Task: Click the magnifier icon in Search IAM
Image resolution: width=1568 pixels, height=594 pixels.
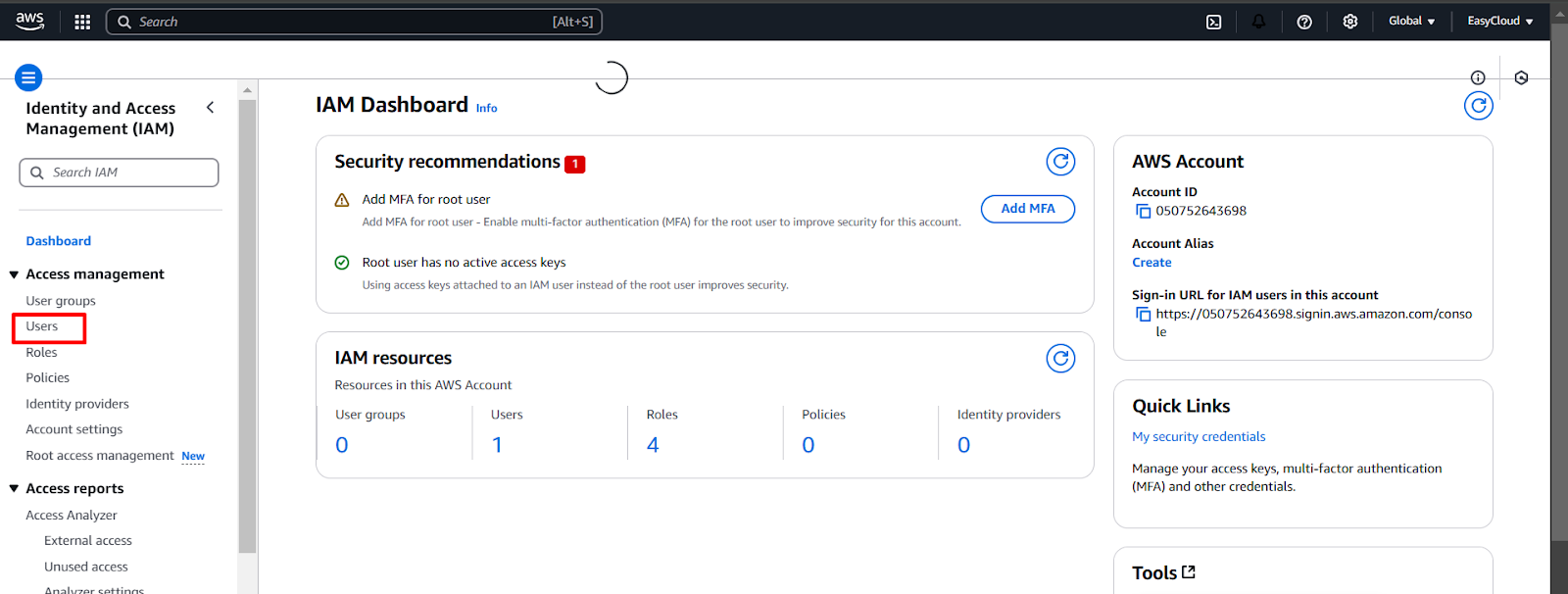Action: [37, 173]
